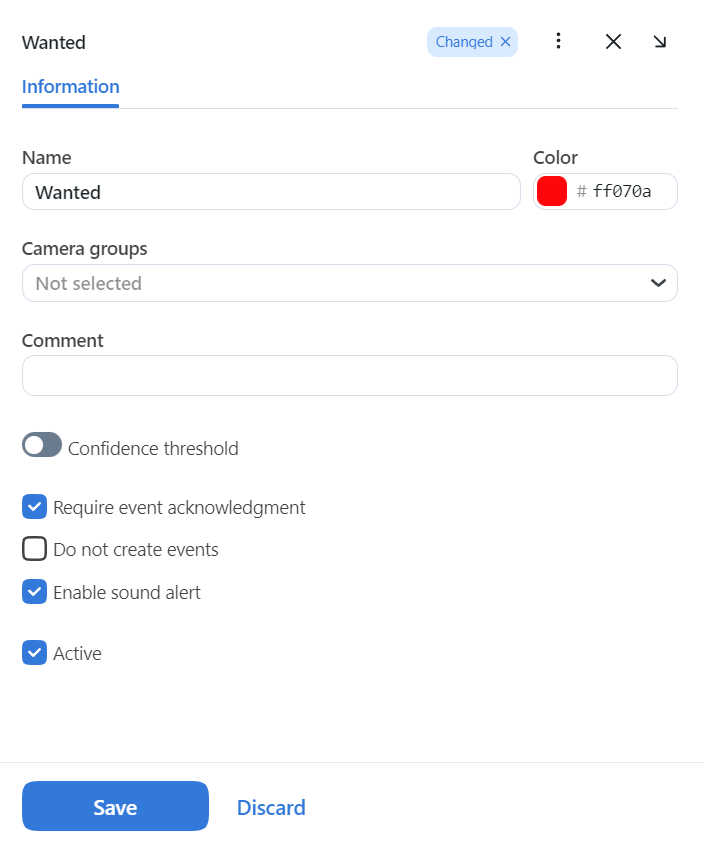Screen dimensions: 704x845
Task: Click the hex color code field
Action: coord(628,192)
